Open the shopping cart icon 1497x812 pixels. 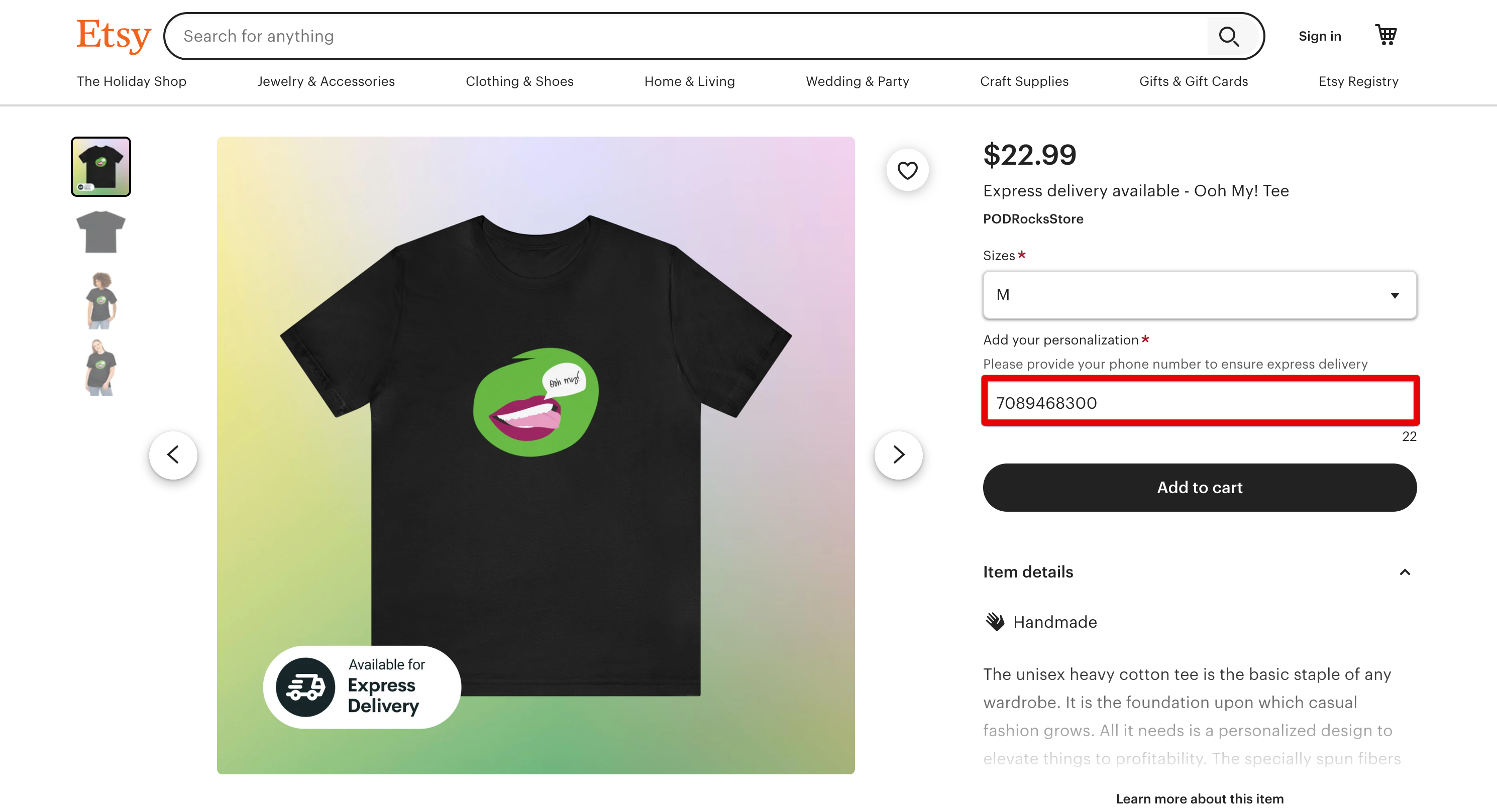[1386, 36]
